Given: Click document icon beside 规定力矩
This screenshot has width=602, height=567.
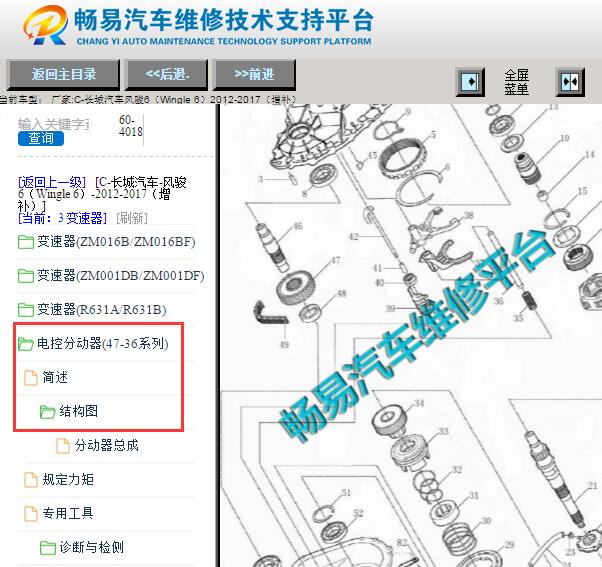Looking at the screenshot, I should coord(31,479).
